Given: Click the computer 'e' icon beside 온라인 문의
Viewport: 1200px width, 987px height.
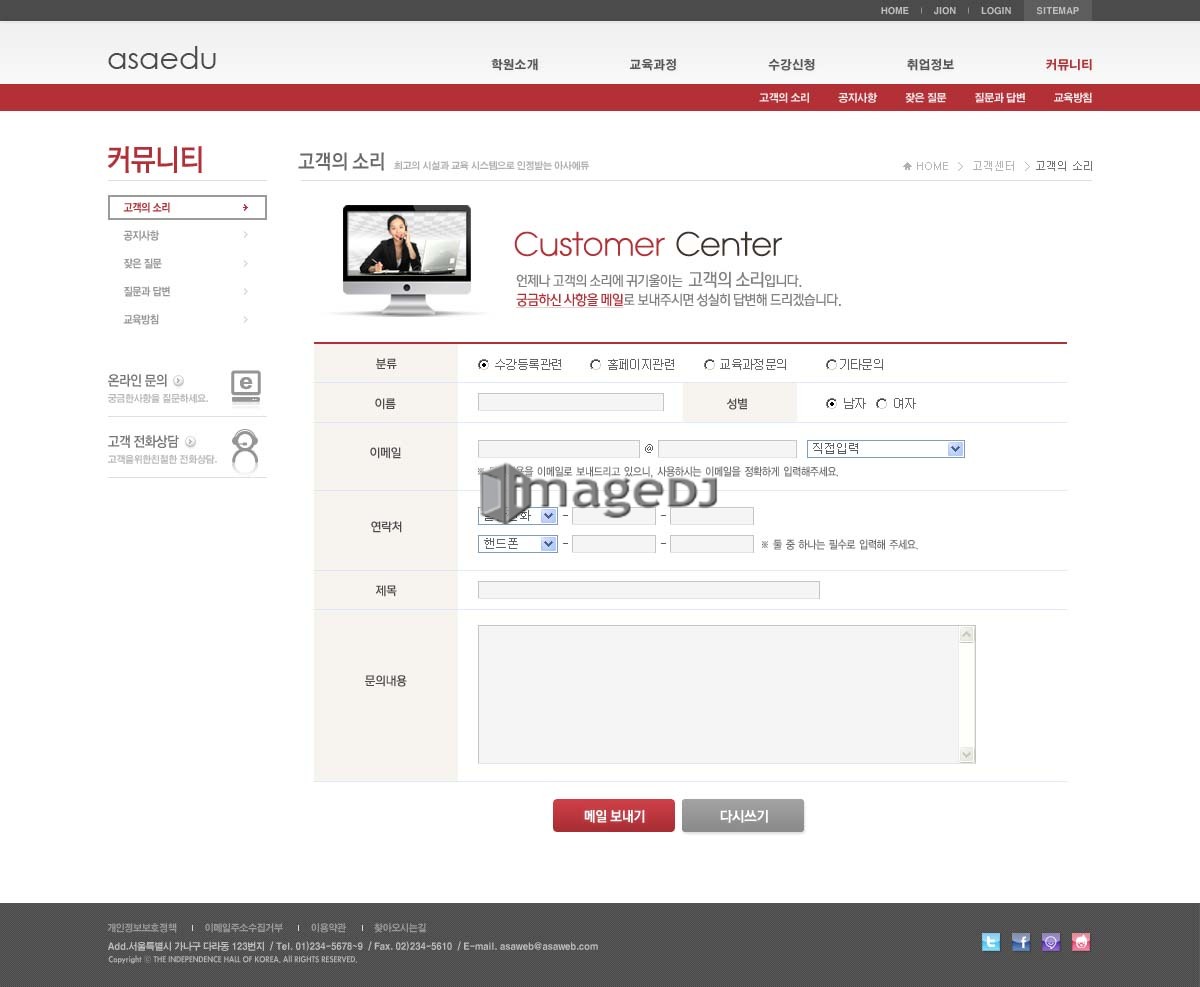Looking at the screenshot, I should [246, 386].
